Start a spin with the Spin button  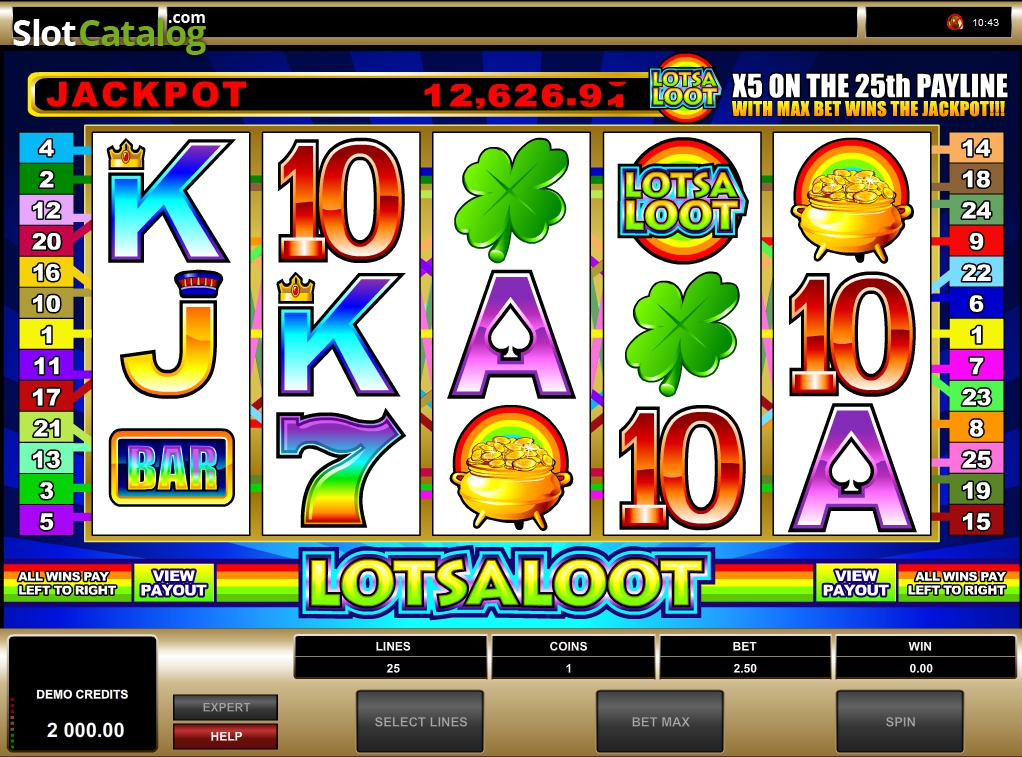pos(900,722)
